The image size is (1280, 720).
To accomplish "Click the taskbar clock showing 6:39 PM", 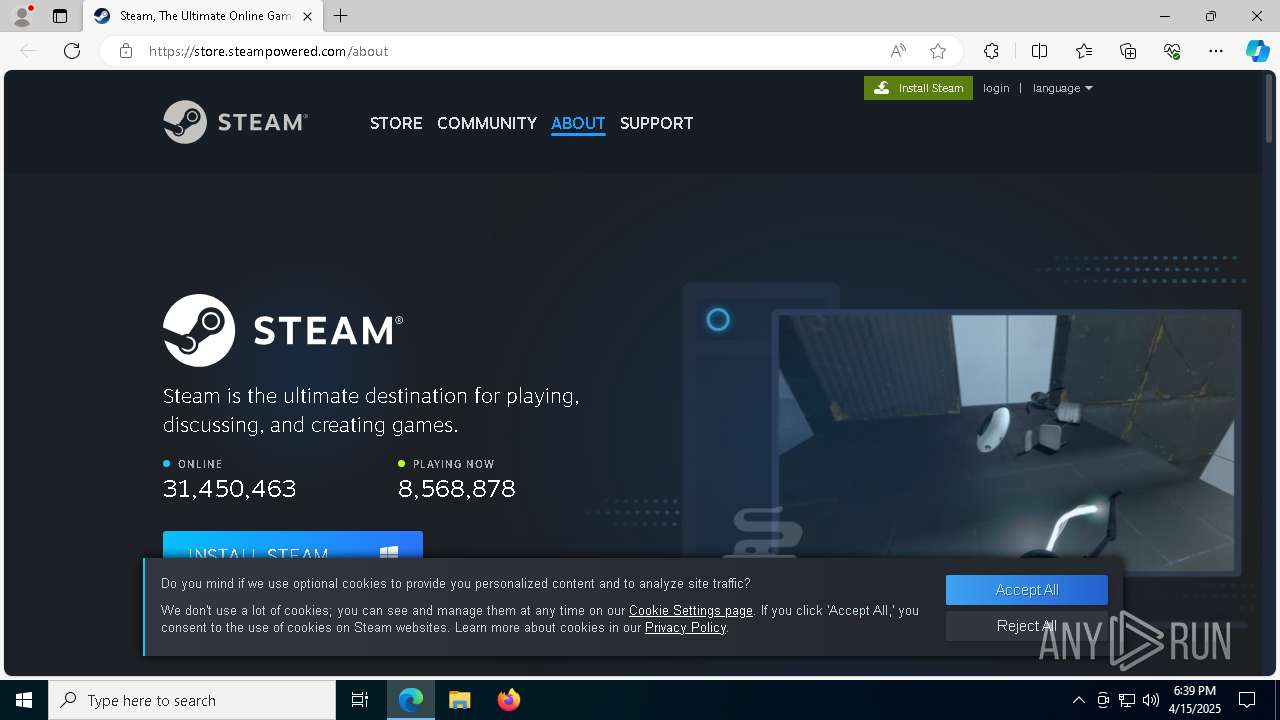I will point(1196,700).
